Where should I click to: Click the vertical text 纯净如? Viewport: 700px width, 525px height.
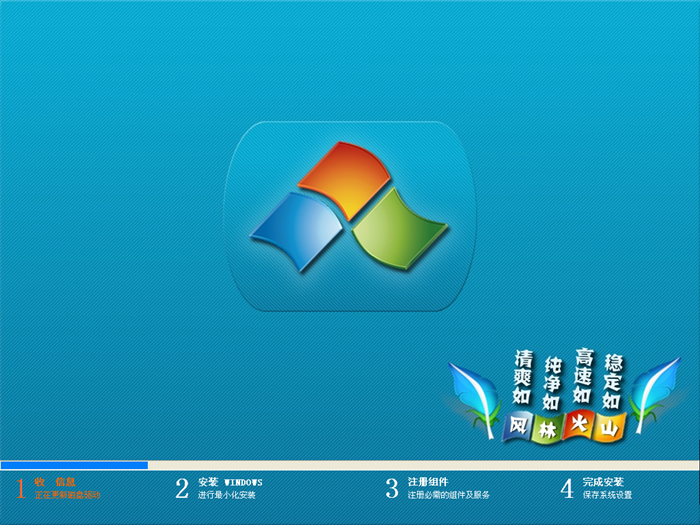tap(552, 383)
